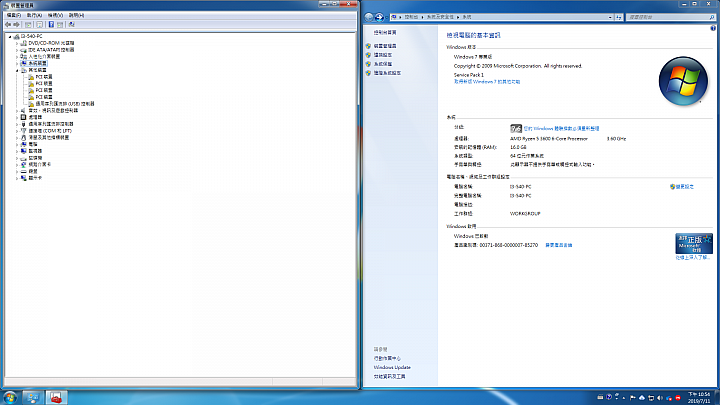Click the DVD/CD-ROM drive icon in tree
Image resolution: width=720 pixels, height=405 pixels.
(x=23, y=43)
